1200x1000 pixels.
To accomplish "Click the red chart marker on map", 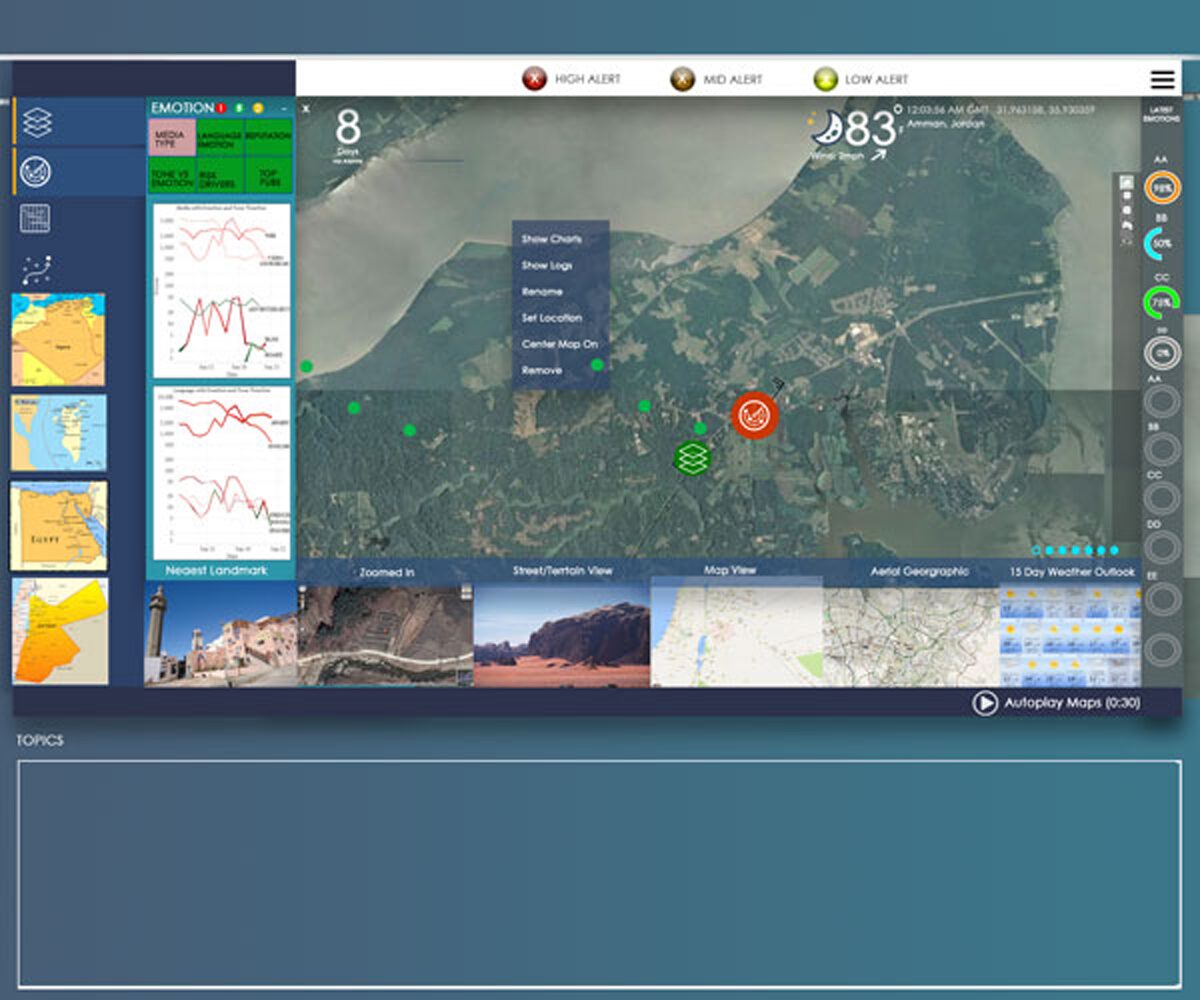I will (x=755, y=415).
